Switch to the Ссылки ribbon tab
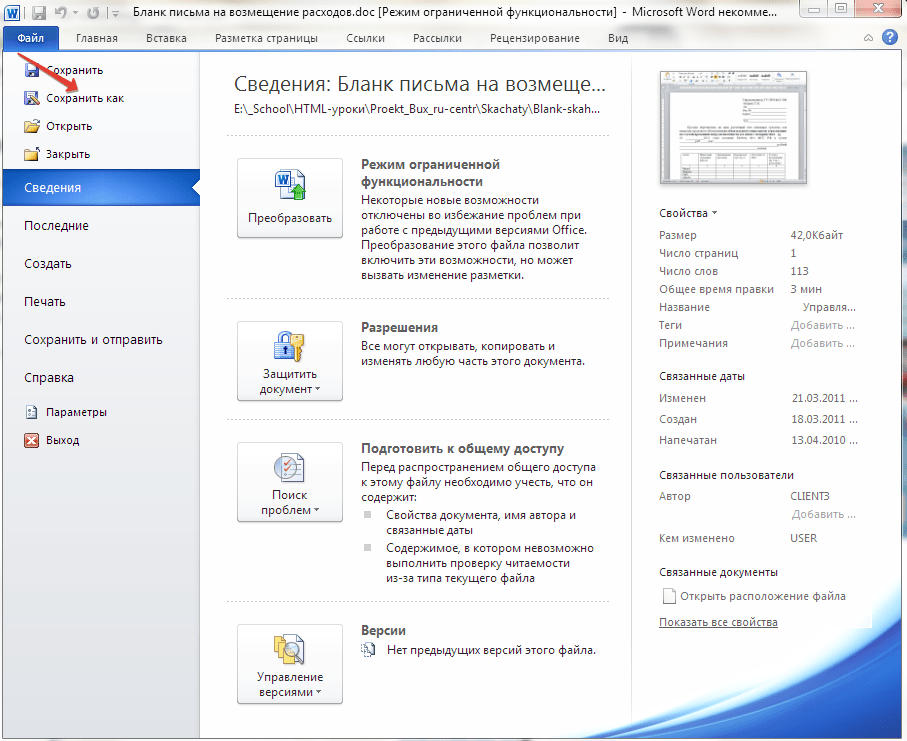Image resolution: width=907 pixels, height=741 pixels. (365, 38)
